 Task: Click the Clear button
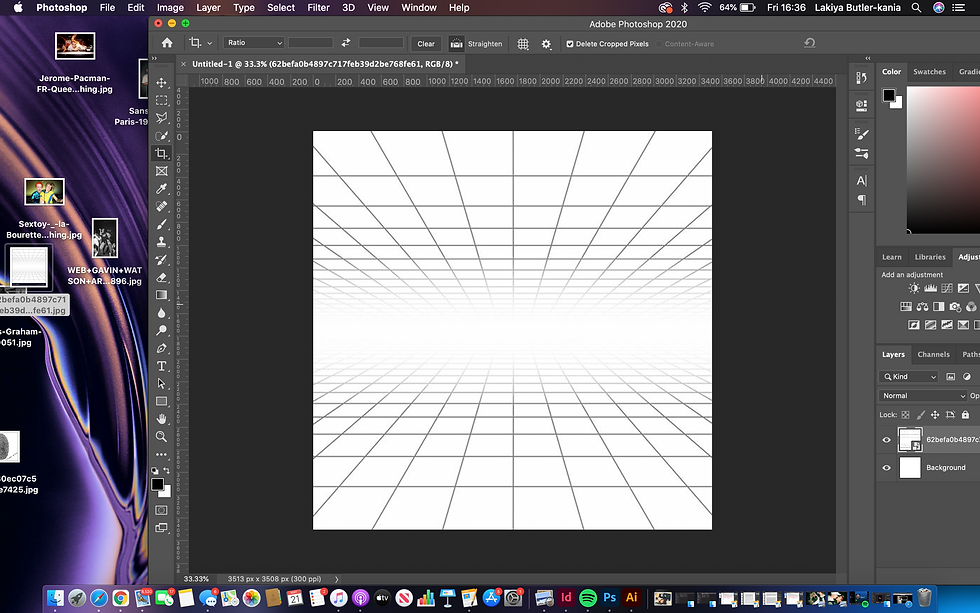coord(426,44)
